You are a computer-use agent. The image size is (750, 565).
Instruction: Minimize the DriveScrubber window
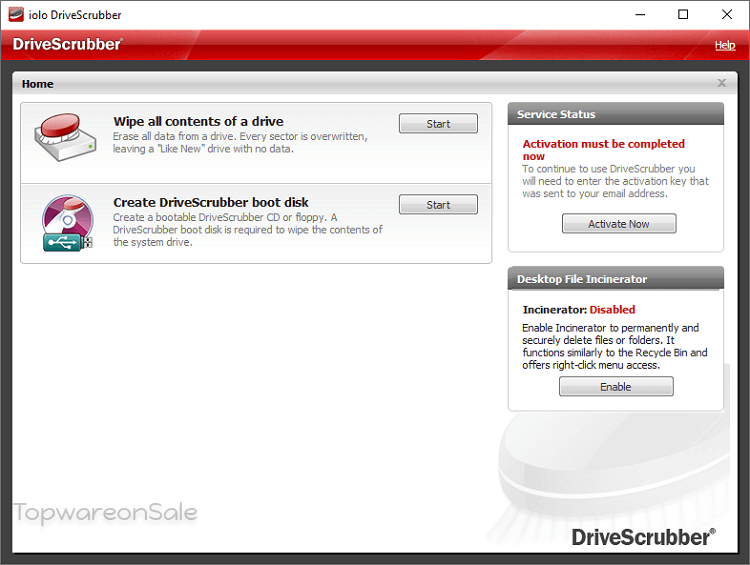640,14
